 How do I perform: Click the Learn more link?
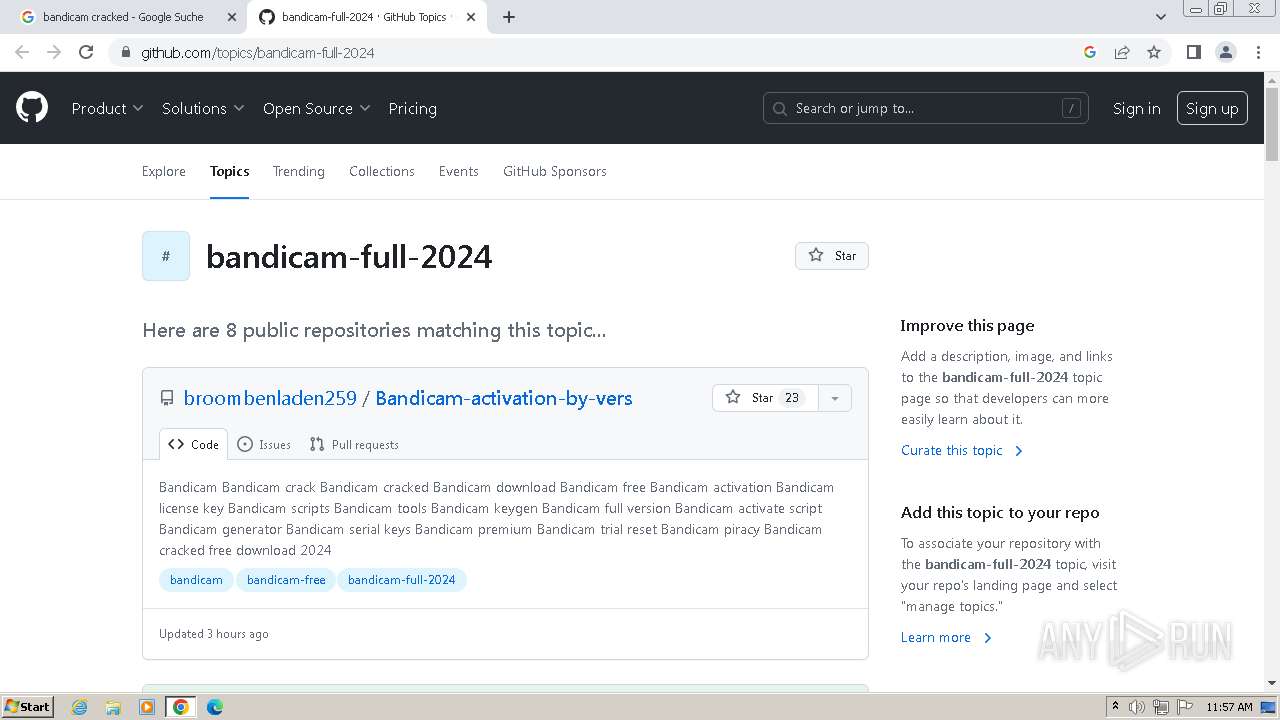point(946,637)
